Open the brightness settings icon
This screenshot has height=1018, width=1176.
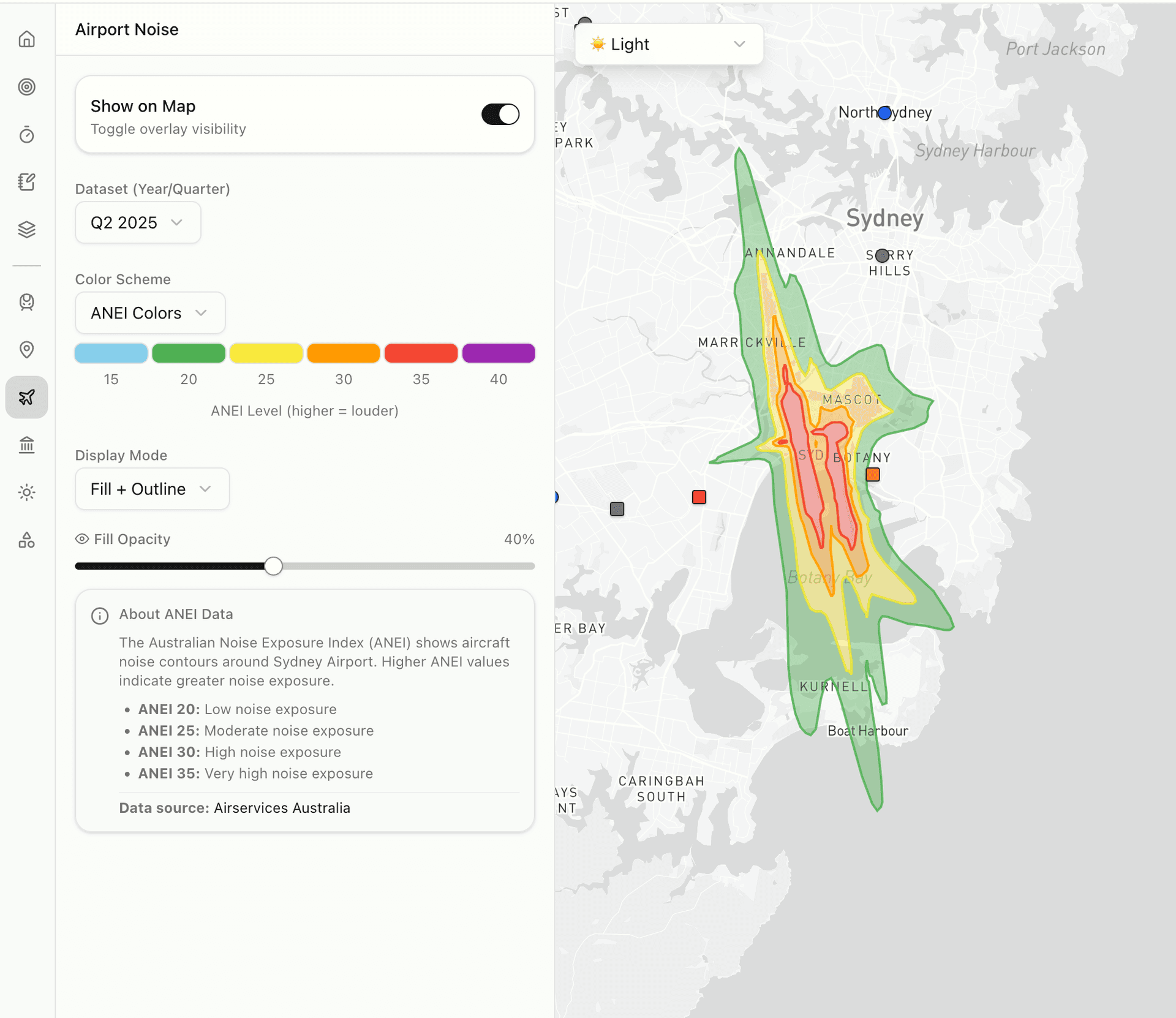(27, 492)
